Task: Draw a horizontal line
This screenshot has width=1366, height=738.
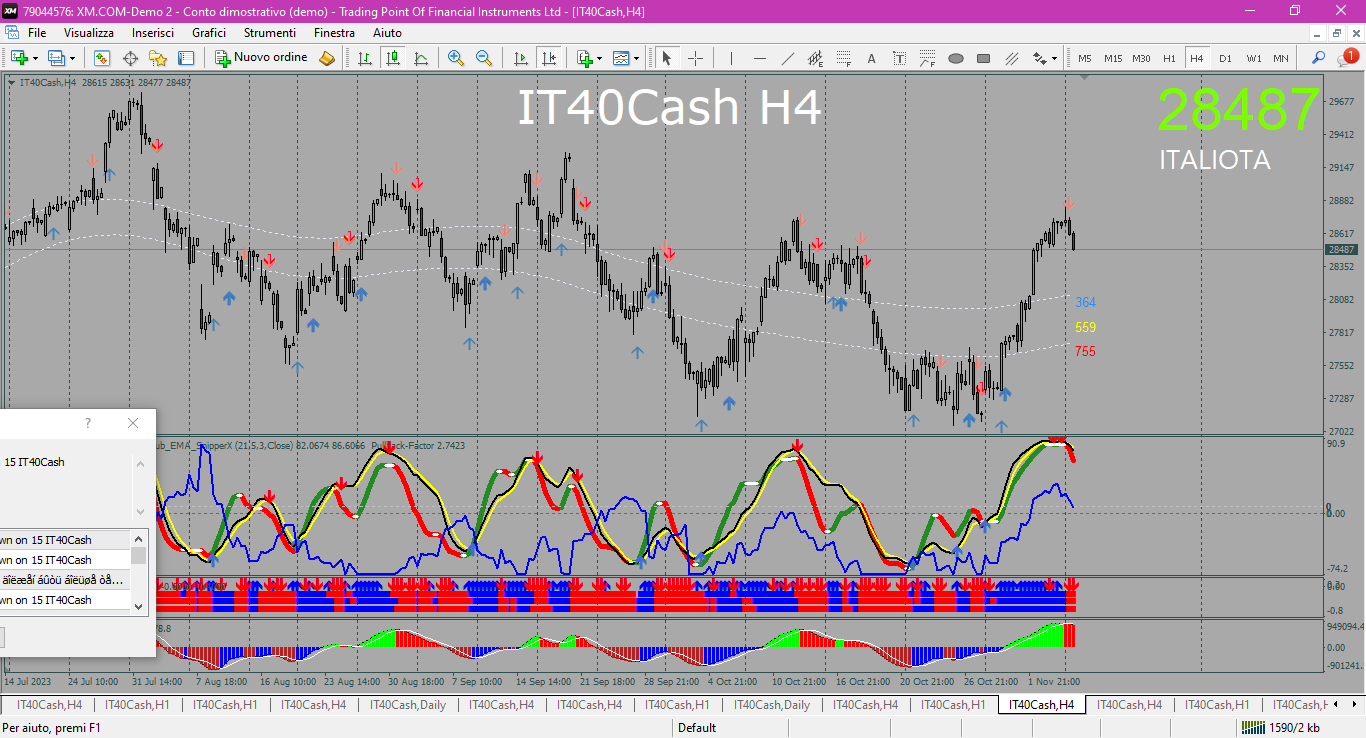Action: (x=759, y=58)
